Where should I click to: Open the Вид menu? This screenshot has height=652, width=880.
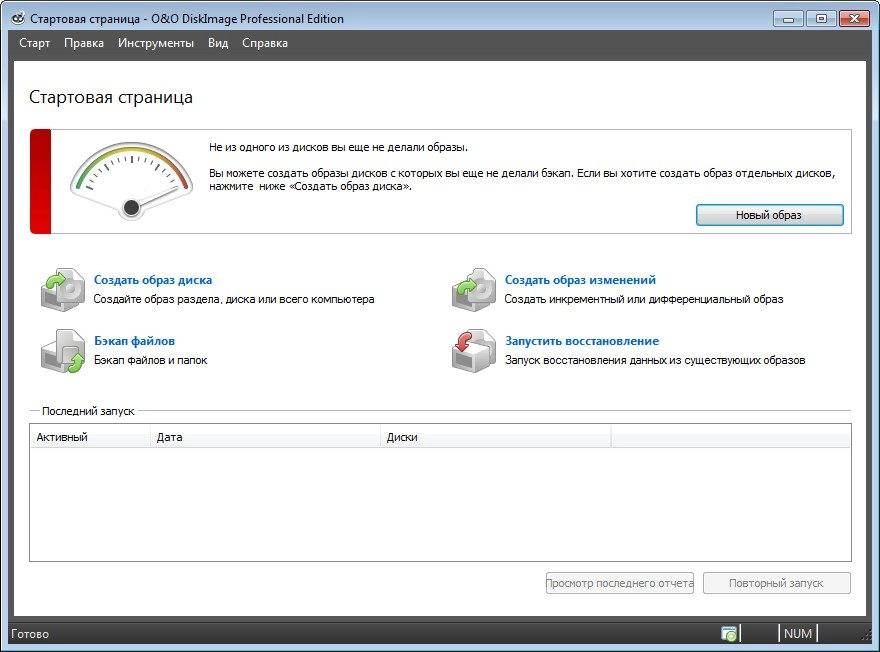click(x=218, y=43)
